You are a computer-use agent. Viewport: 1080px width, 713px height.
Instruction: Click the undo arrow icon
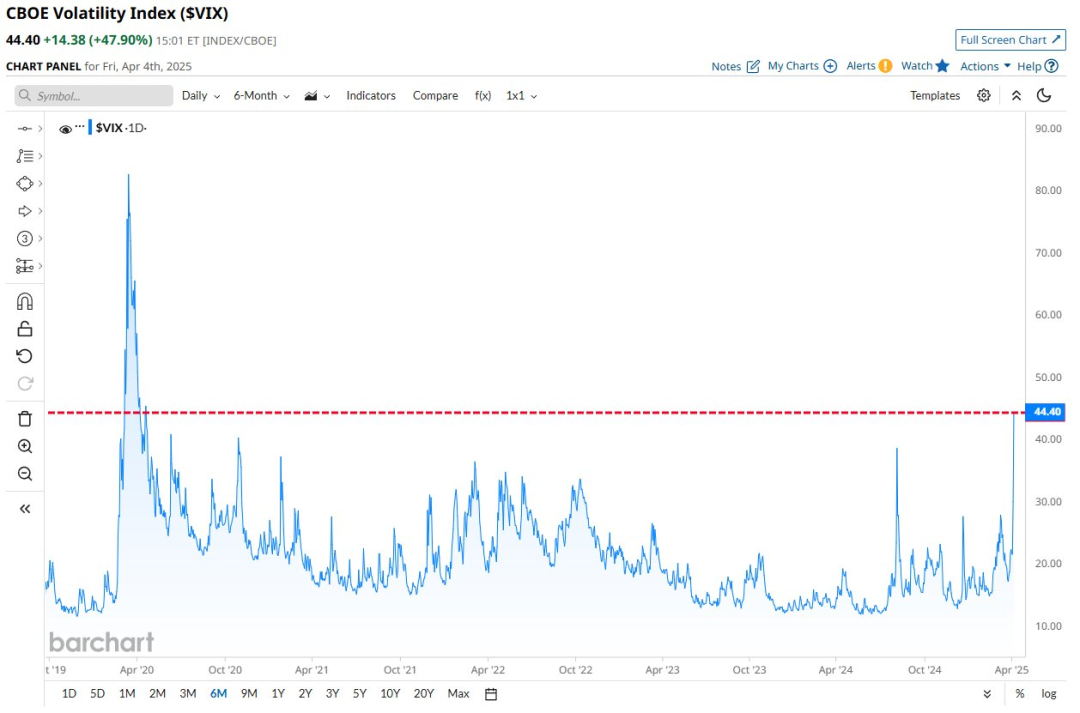click(25, 356)
